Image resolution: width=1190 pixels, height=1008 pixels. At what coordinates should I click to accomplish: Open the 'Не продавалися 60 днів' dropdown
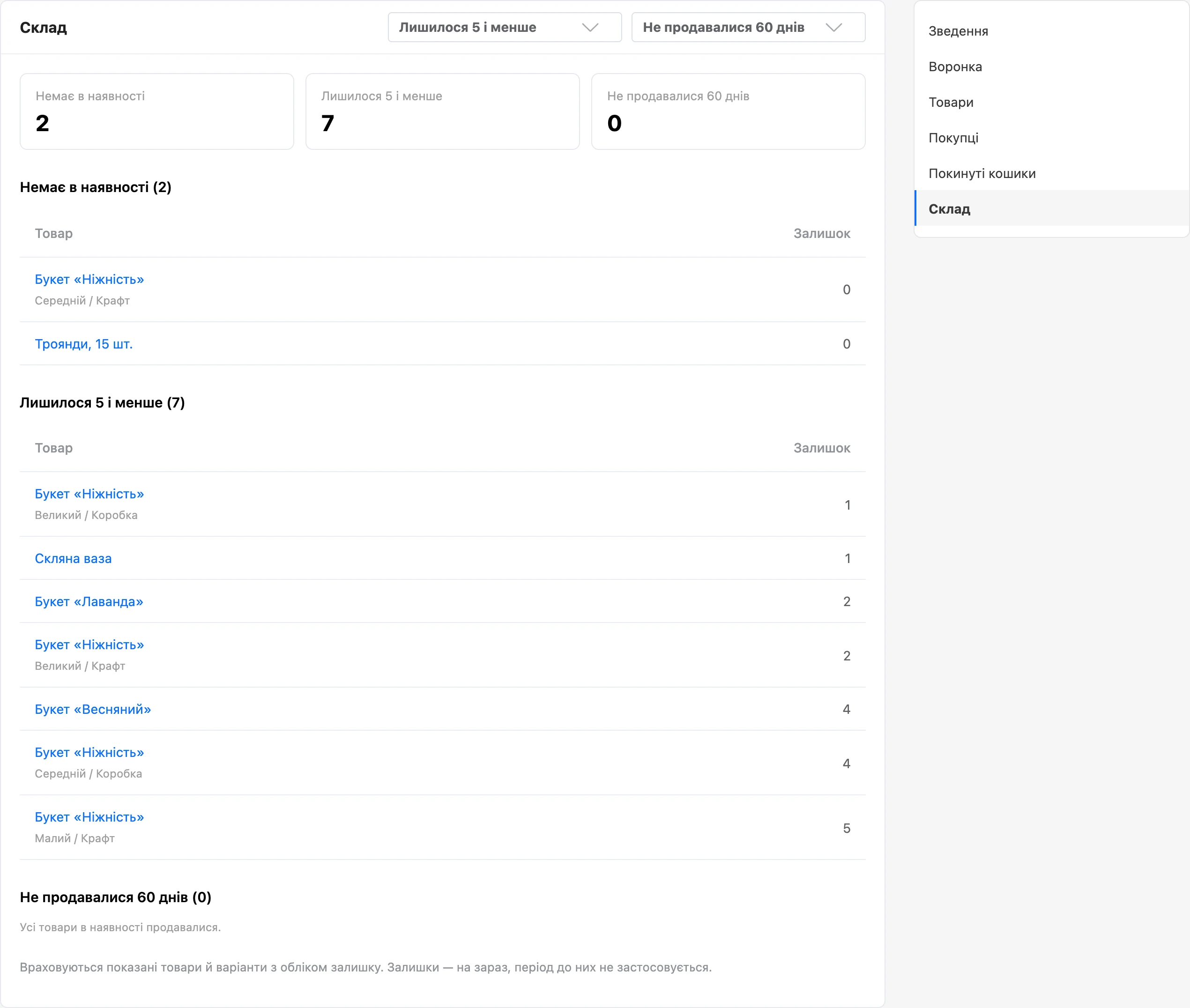(748, 28)
